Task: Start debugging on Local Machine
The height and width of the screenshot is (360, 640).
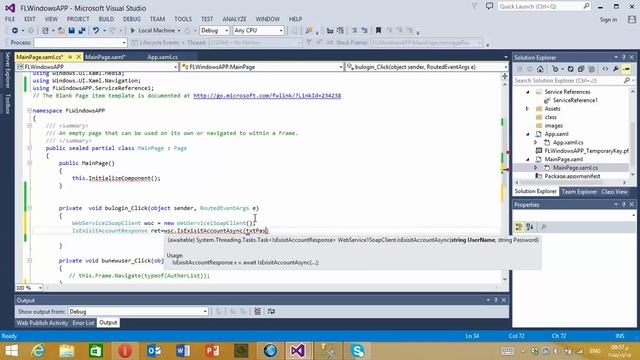Action: pos(152,31)
